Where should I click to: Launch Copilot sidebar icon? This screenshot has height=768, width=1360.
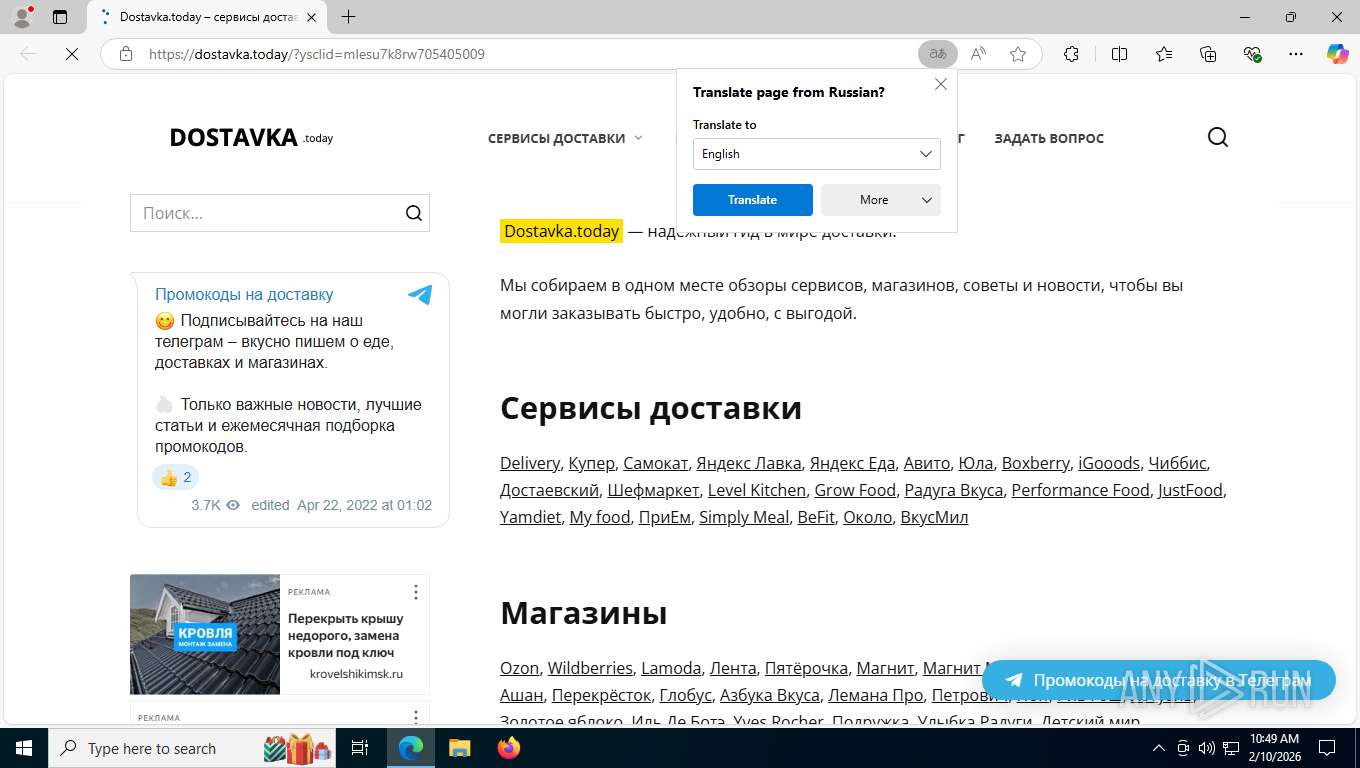[1337, 54]
